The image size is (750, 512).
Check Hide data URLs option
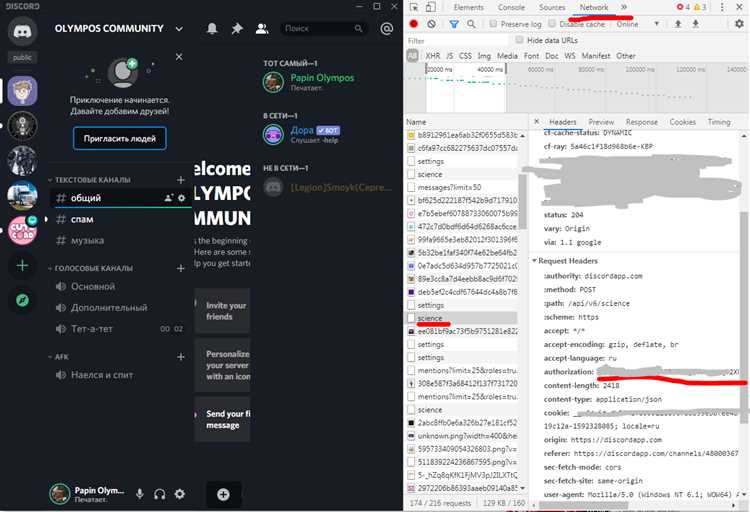pyautogui.click(x=519, y=40)
